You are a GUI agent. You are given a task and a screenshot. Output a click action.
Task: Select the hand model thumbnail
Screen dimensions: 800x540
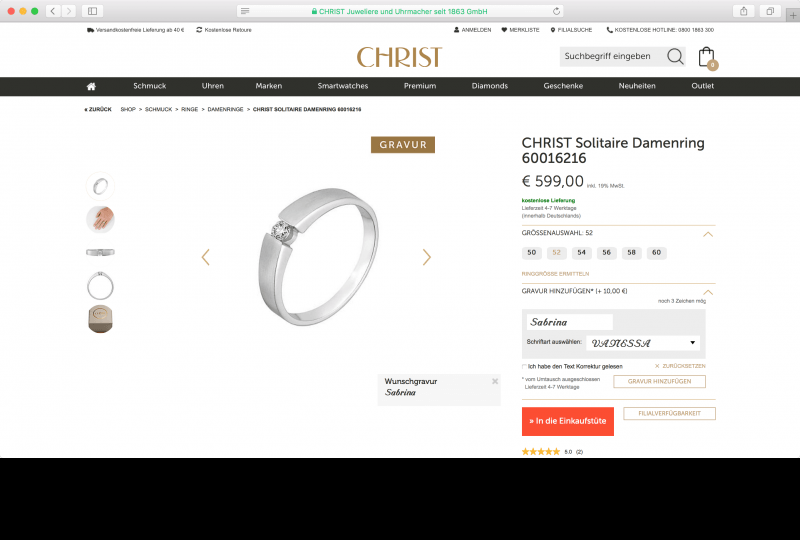coord(100,219)
